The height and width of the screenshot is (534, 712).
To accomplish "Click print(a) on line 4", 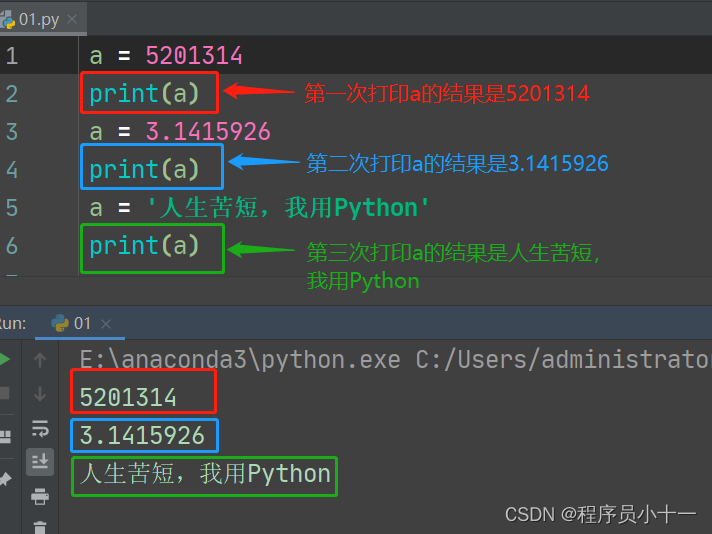I will [x=144, y=169].
